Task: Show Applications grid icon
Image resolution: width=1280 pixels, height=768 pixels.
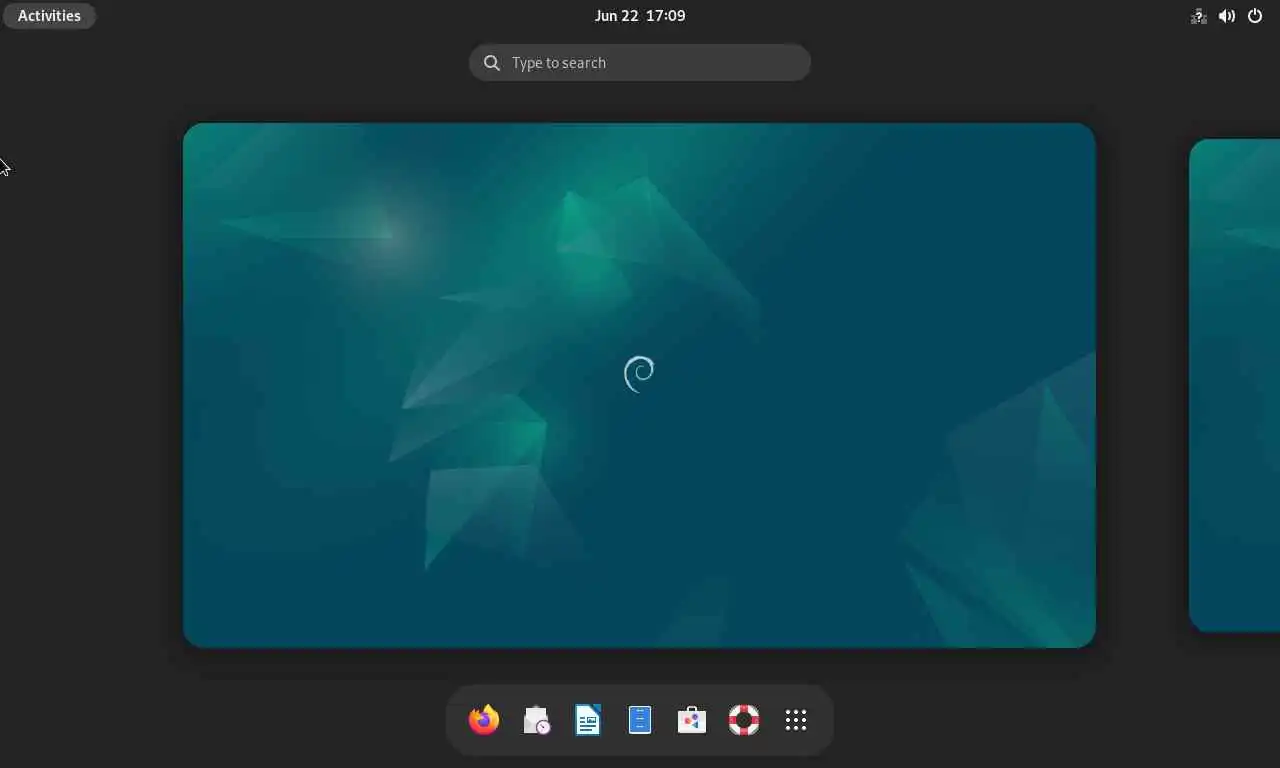Action: coord(796,720)
